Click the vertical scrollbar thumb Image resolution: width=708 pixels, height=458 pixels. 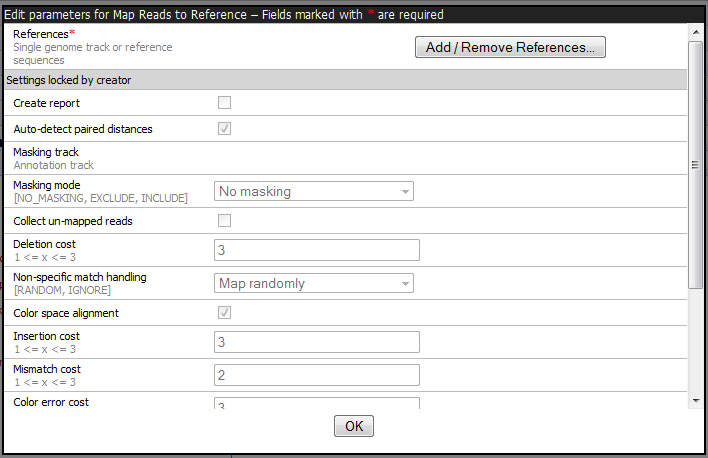coord(695,165)
